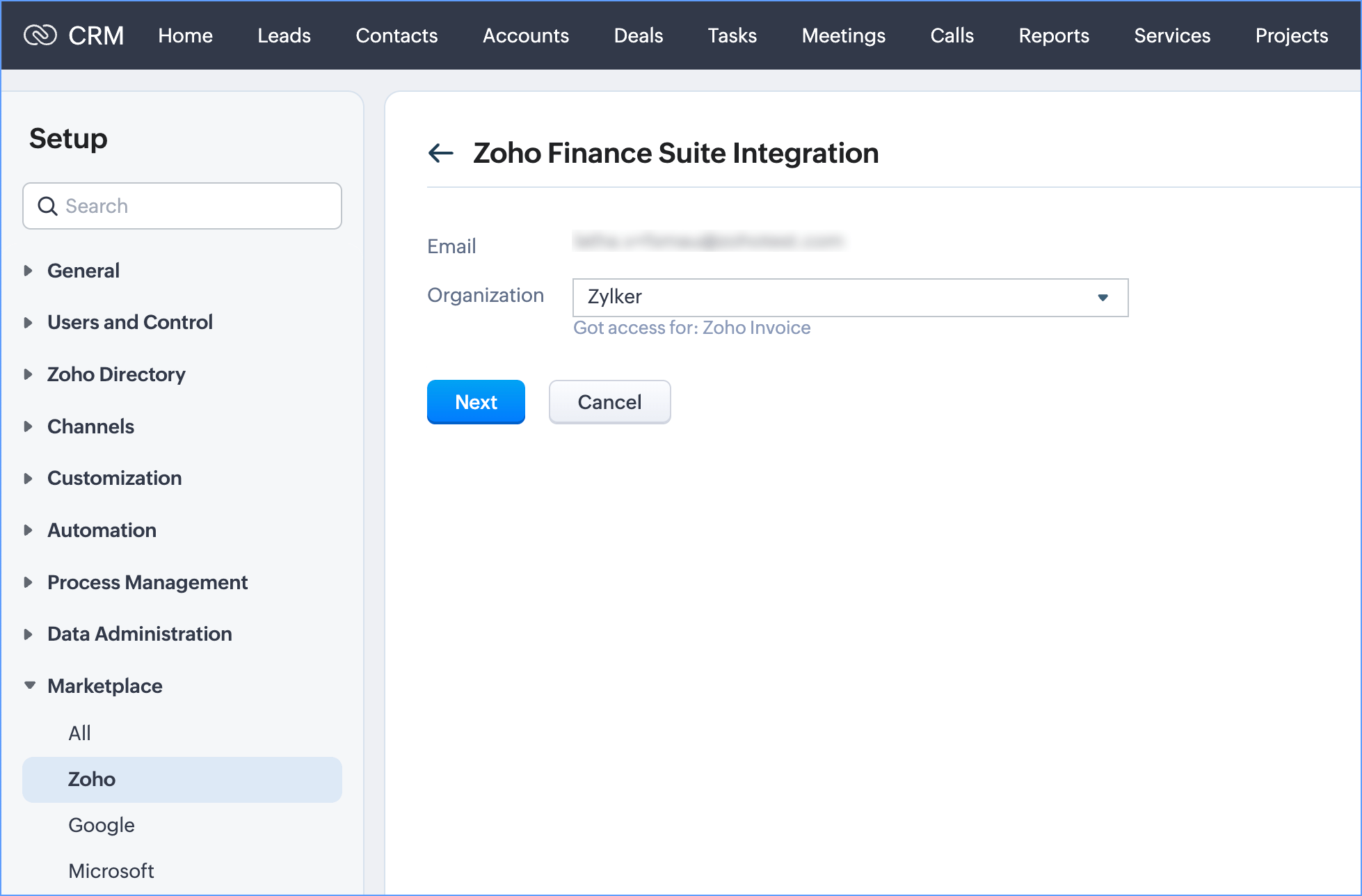Switch to Deals tab
The width and height of the screenshot is (1362, 896).
638,35
